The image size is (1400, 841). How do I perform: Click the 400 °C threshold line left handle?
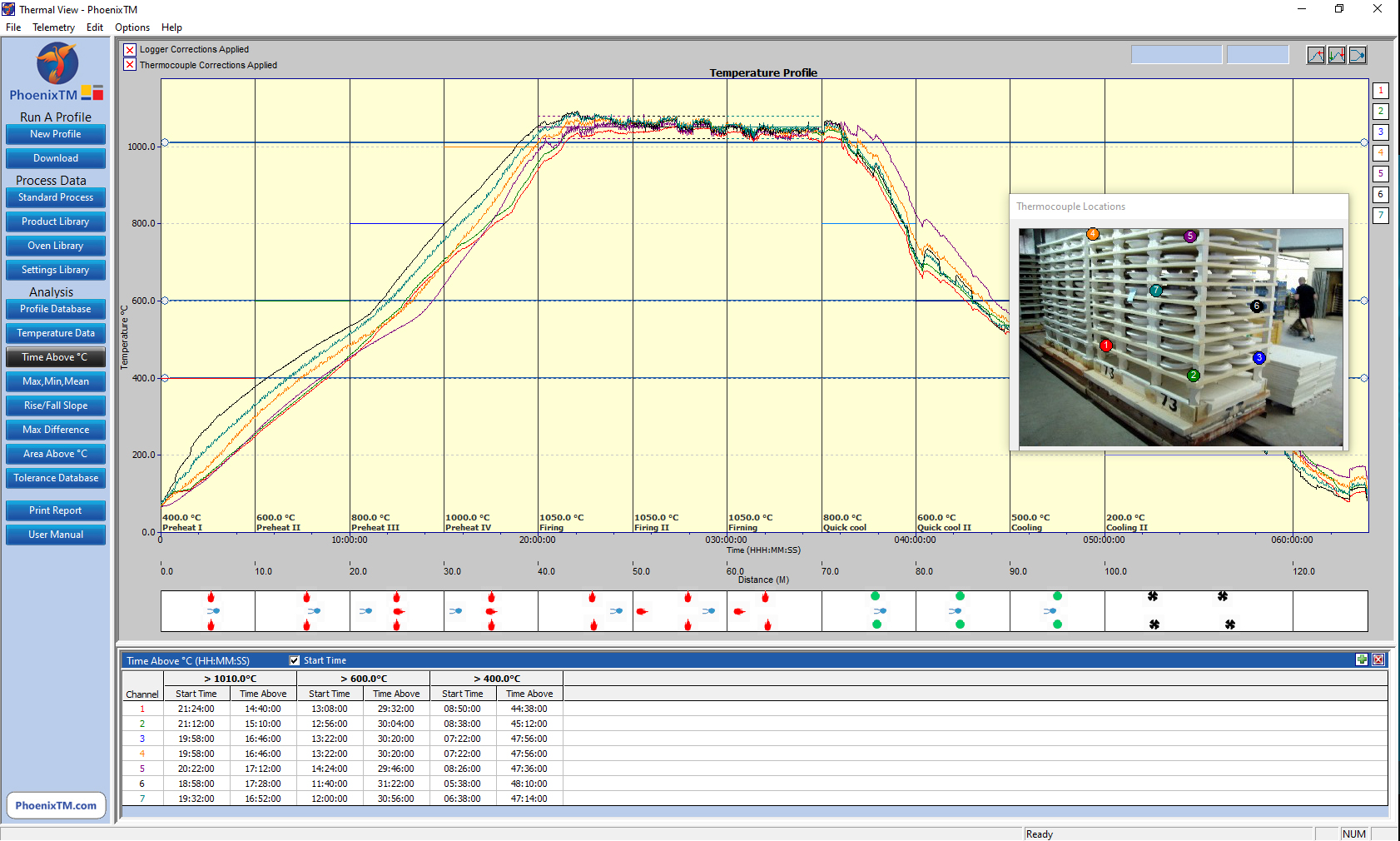(165, 378)
